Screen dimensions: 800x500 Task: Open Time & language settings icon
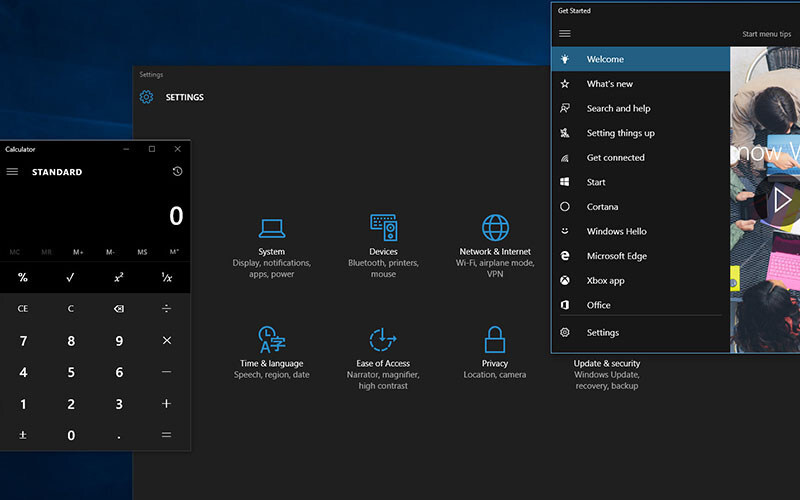coord(271,339)
